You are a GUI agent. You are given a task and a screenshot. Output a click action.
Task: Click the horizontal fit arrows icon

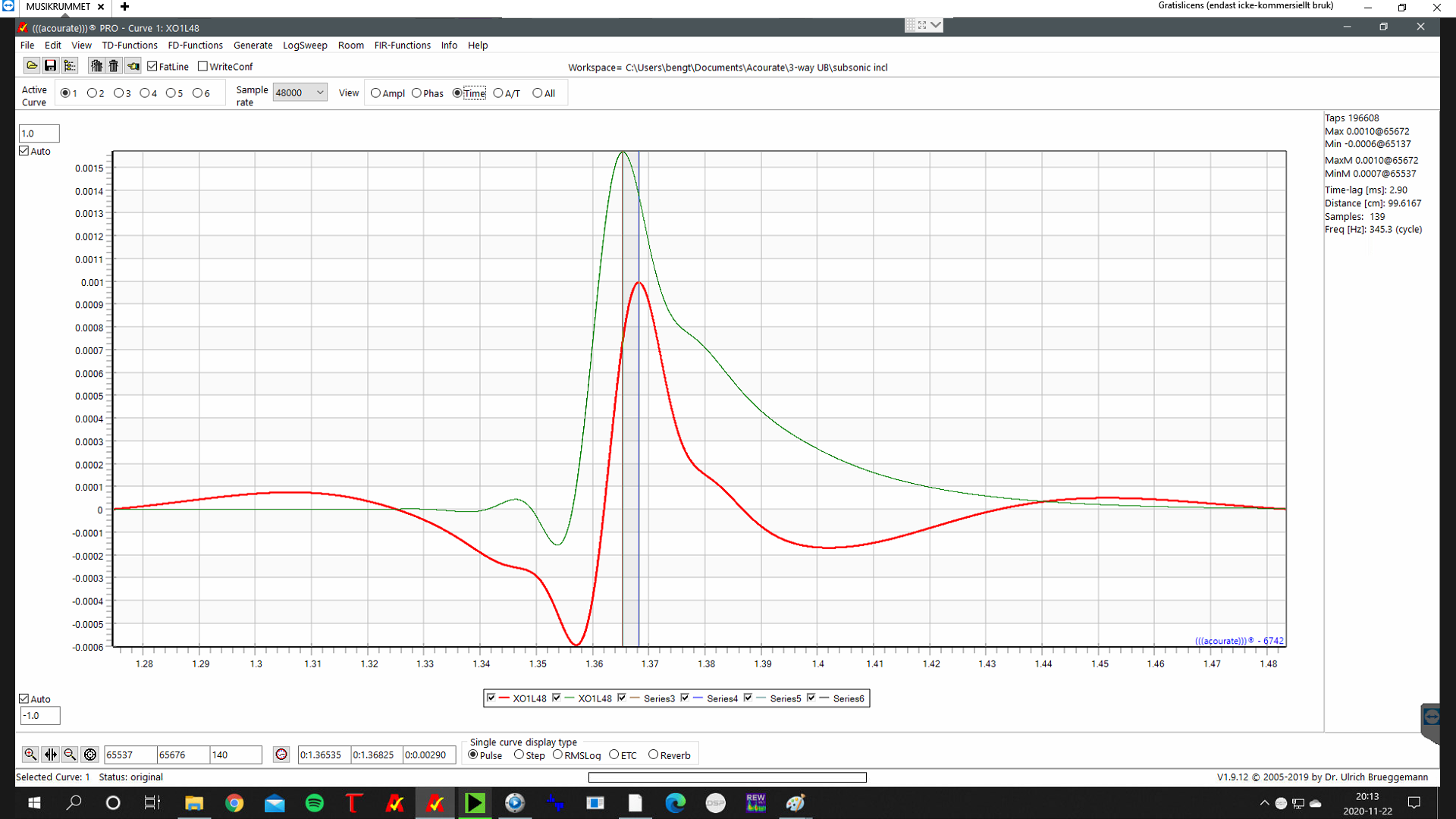(51, 755)
